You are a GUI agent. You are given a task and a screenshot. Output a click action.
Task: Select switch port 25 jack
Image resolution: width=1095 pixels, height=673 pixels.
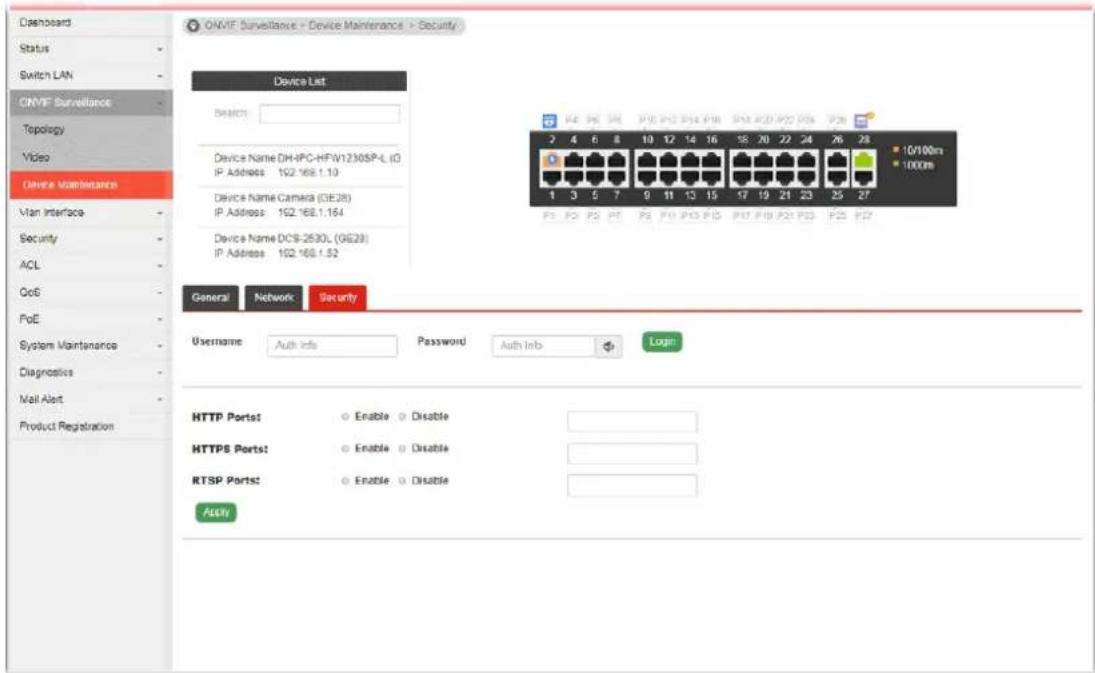pos(837,178)
